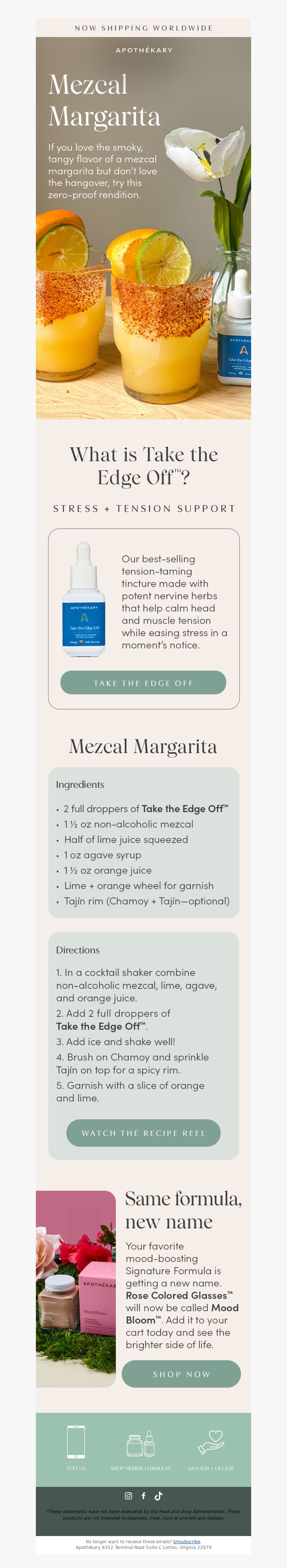This screenshot has width=287, height=1568.
Task: Click the Apothékary logo in header
Action: pos(144,50)
